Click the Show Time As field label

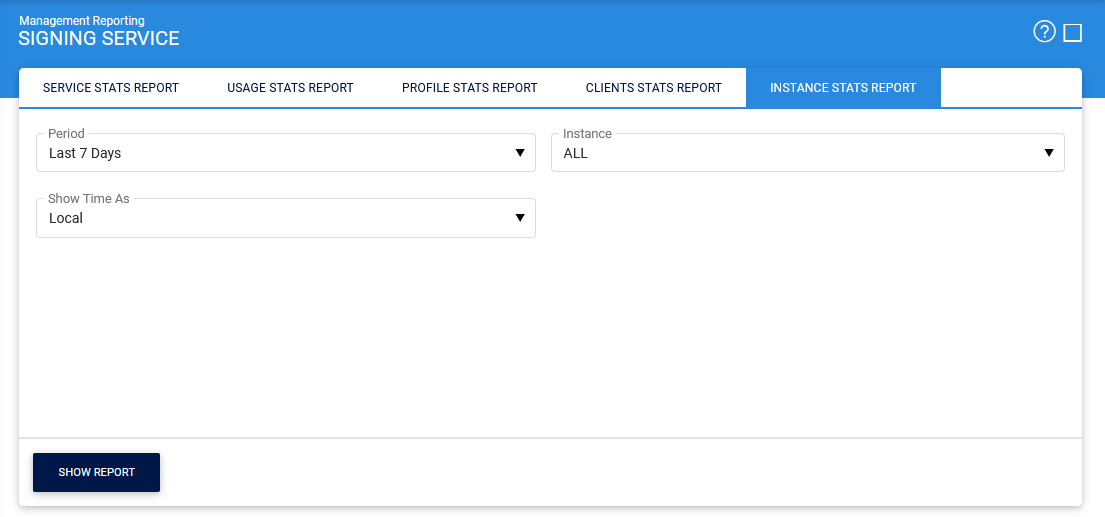point(89,199)
